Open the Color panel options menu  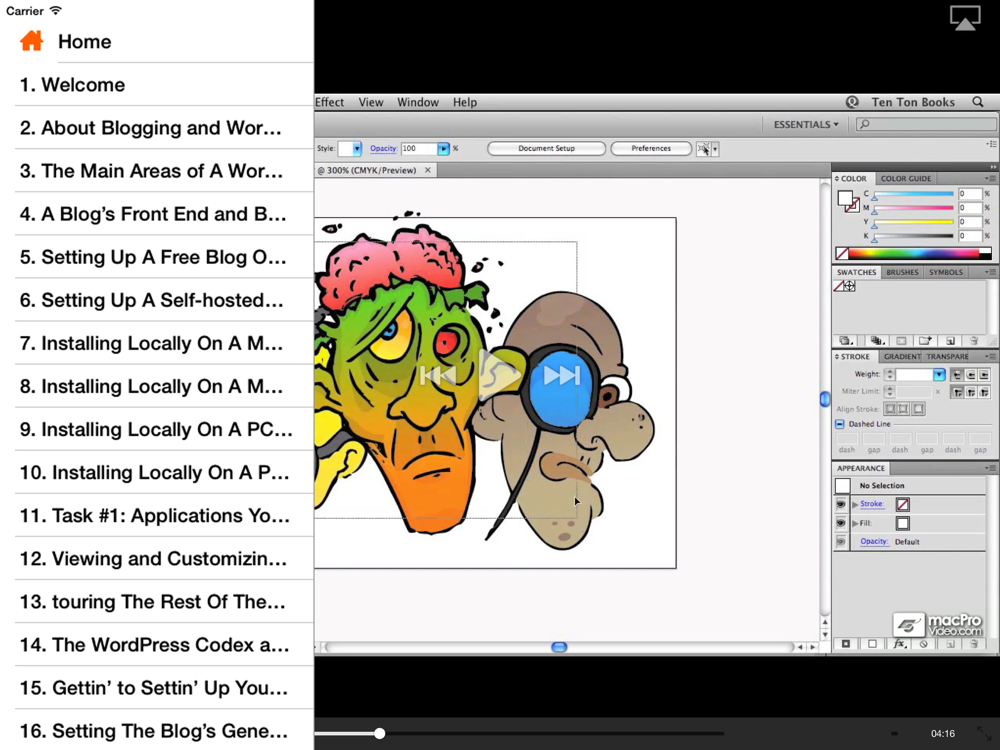[990, 179]
